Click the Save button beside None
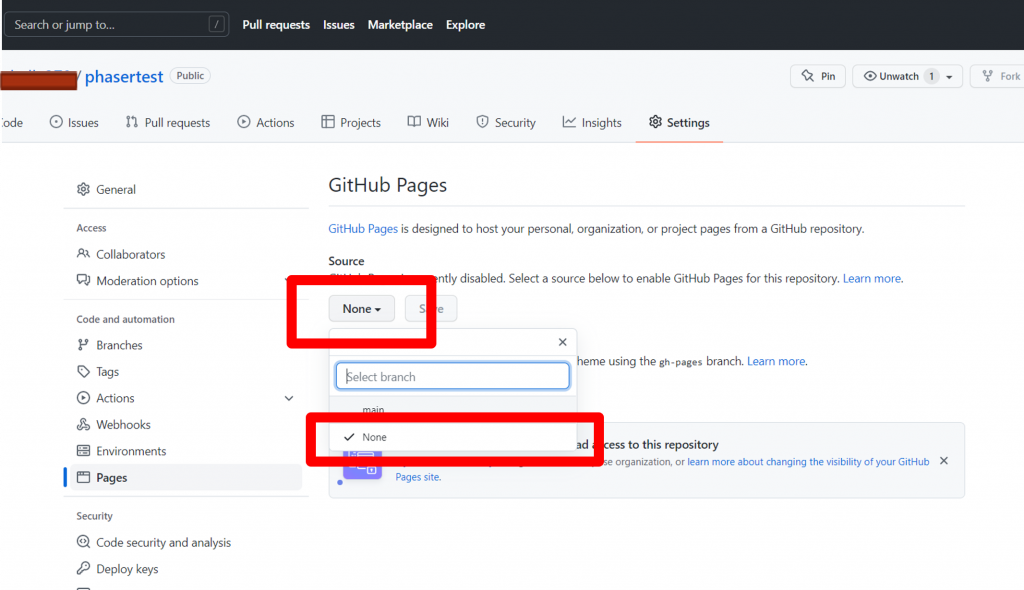This screenshot has height=590, width=1024. [x=431, y=308]
